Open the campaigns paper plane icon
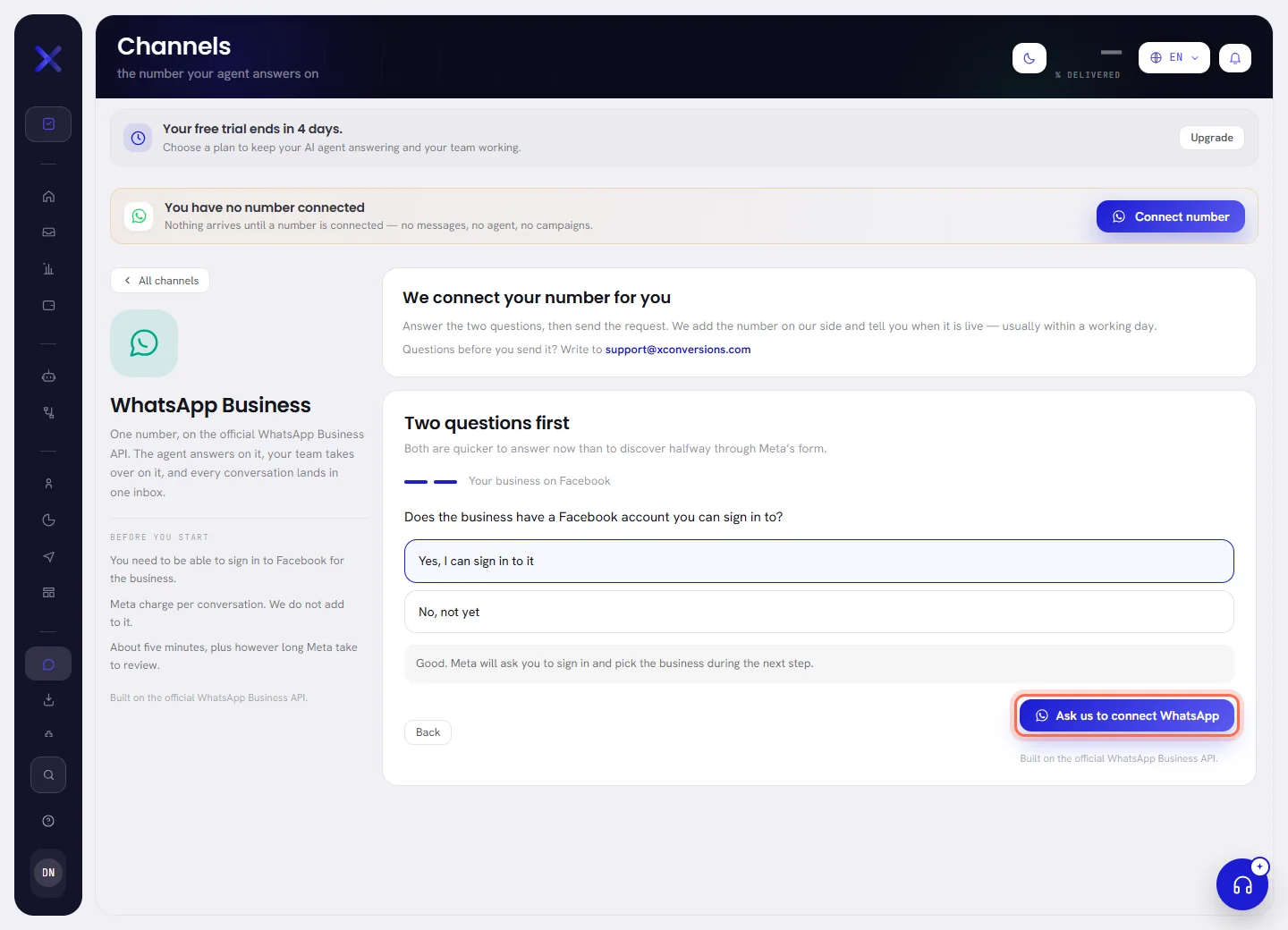 click(48, 556)
